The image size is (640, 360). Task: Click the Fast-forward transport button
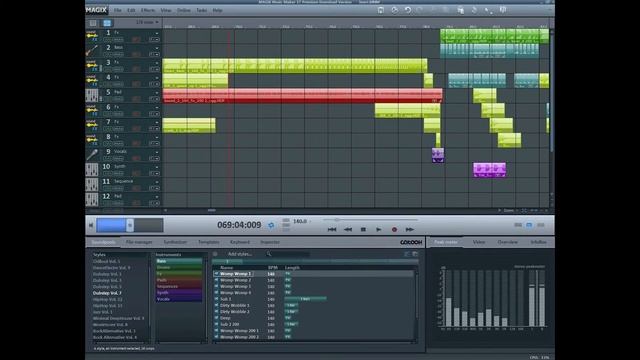[410, 229]
